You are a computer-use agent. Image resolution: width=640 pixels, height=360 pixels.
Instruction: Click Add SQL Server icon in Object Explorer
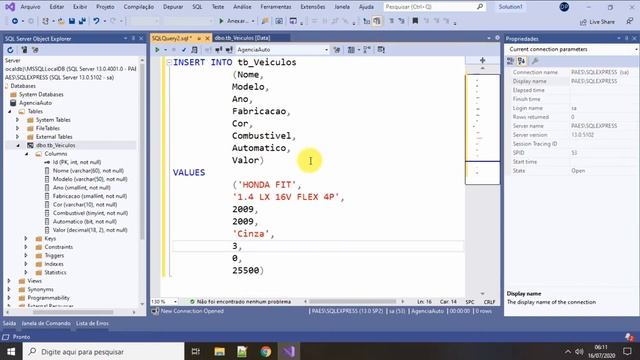pos(24,50)
